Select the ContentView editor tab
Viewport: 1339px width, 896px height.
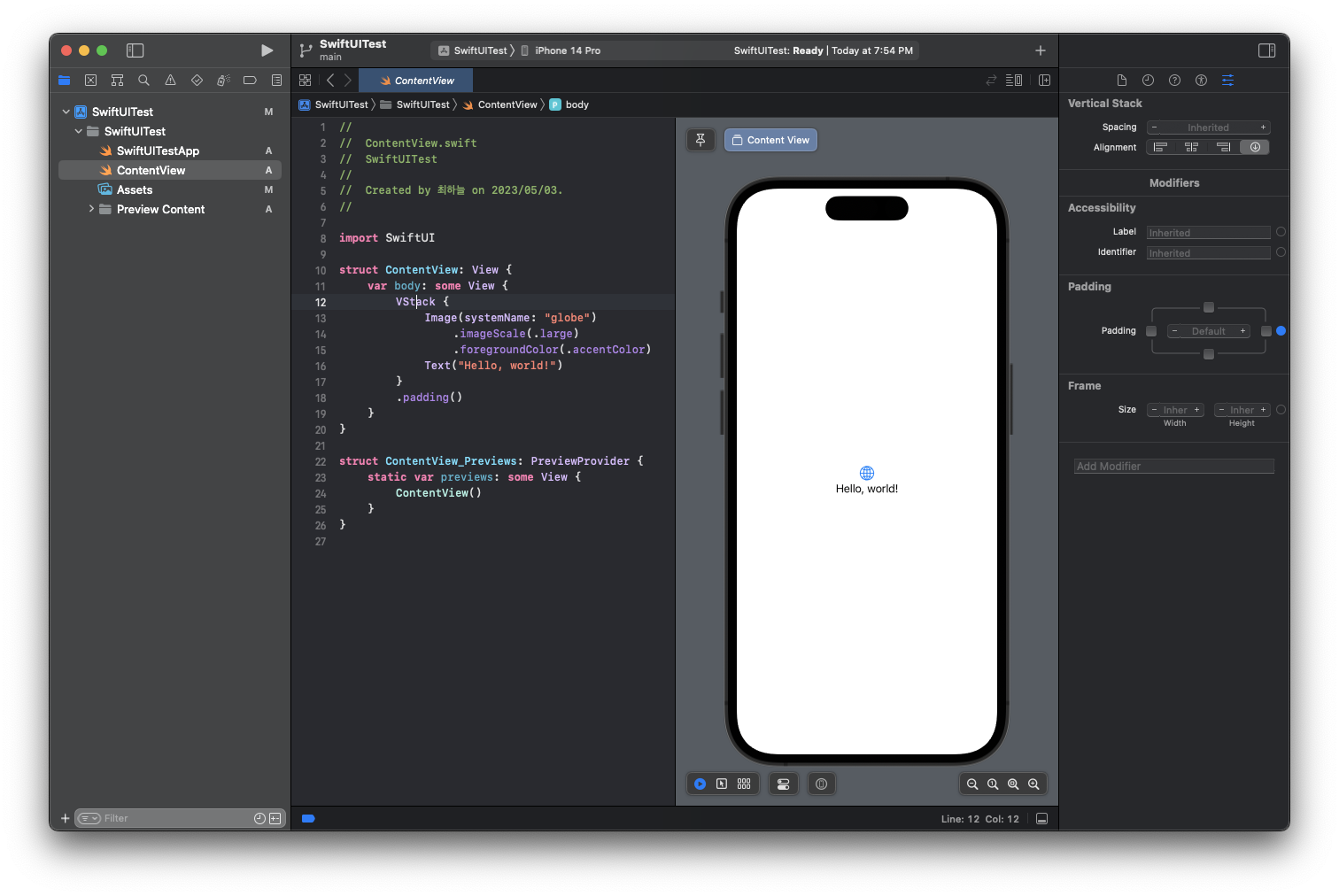(x=416, y=81)
